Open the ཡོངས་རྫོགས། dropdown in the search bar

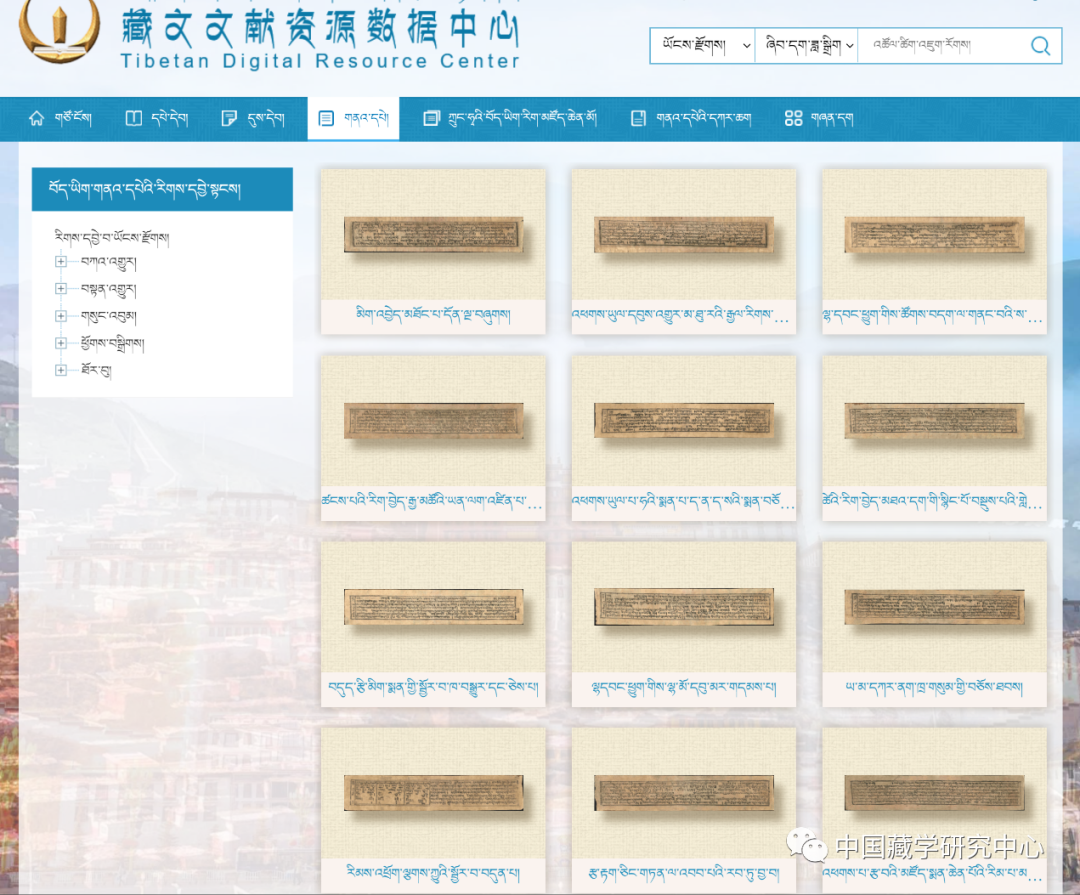tap(703, 46)
